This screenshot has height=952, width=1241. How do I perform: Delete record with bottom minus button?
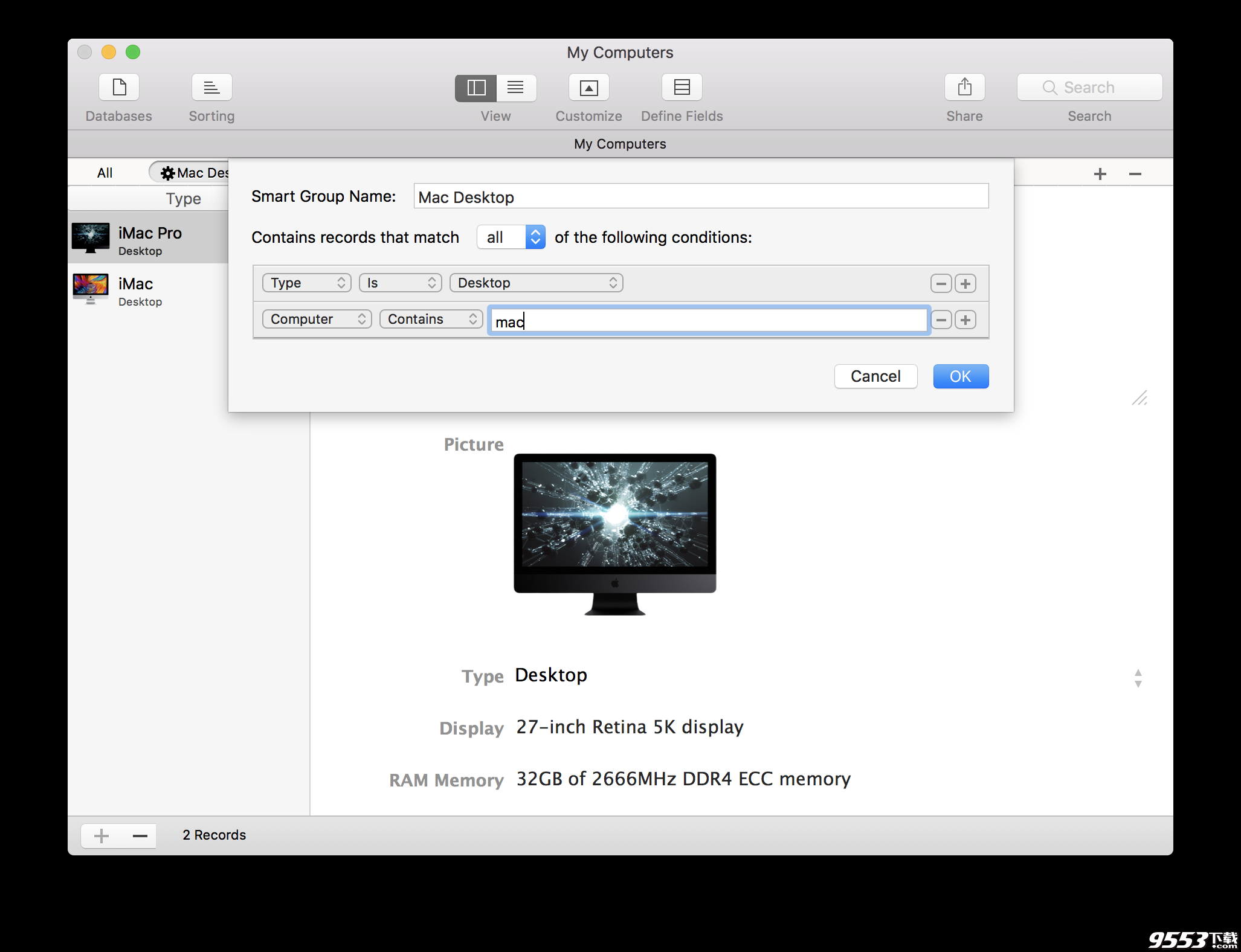(x=140, y=837)
